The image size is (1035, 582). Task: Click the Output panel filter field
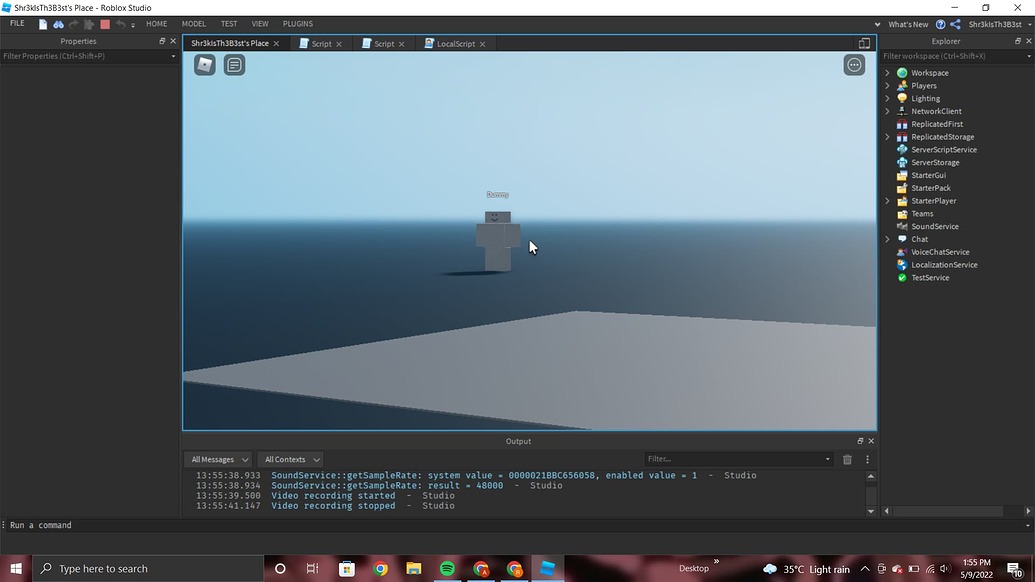tap(740, 459)
